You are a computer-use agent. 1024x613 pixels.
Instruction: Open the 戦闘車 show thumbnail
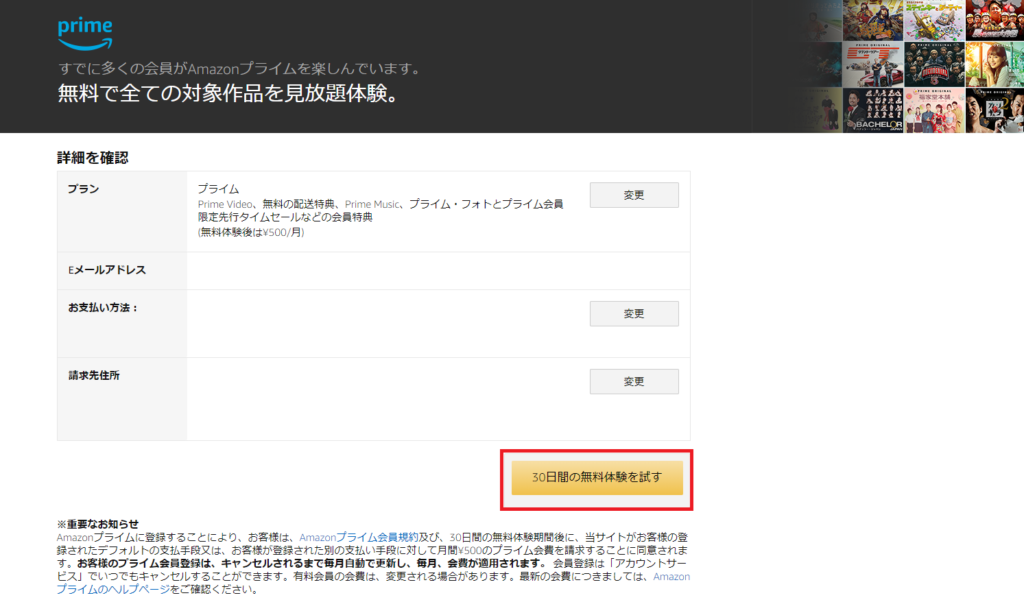click(873, 19)
